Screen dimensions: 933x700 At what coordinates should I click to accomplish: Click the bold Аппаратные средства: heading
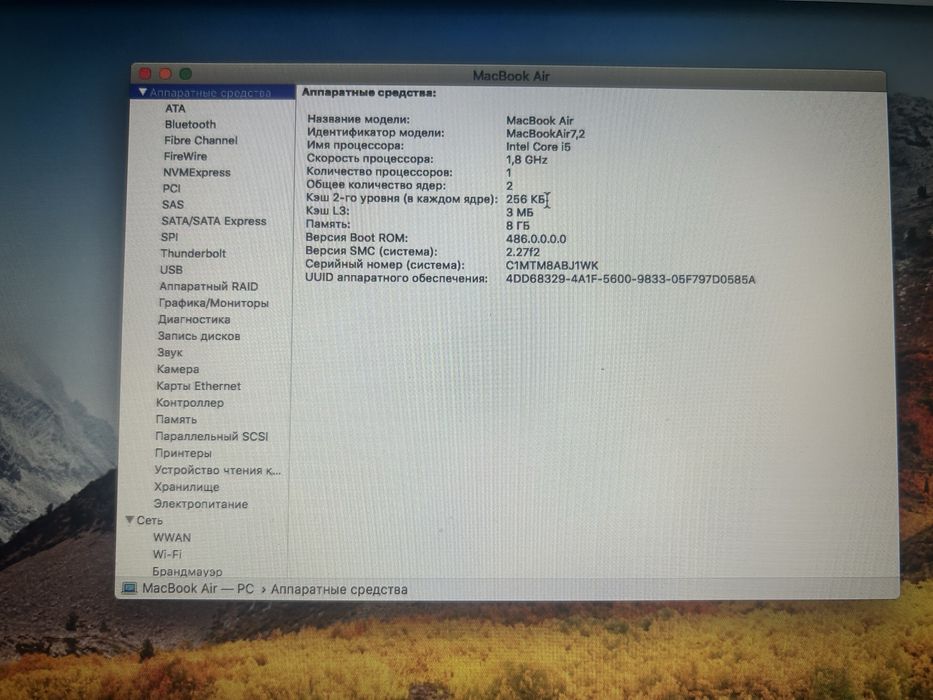pyautogui.click(x=369, y=93)
